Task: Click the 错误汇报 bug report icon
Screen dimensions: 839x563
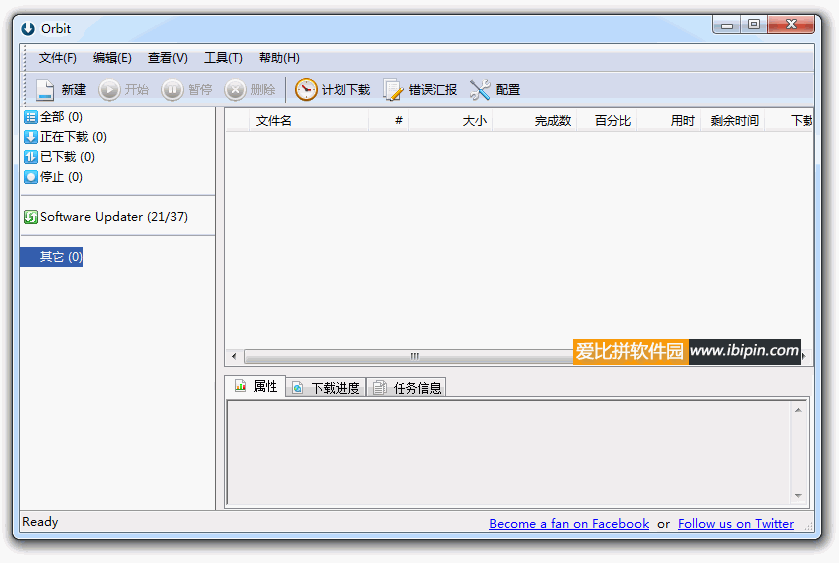Action: point(393,89)
